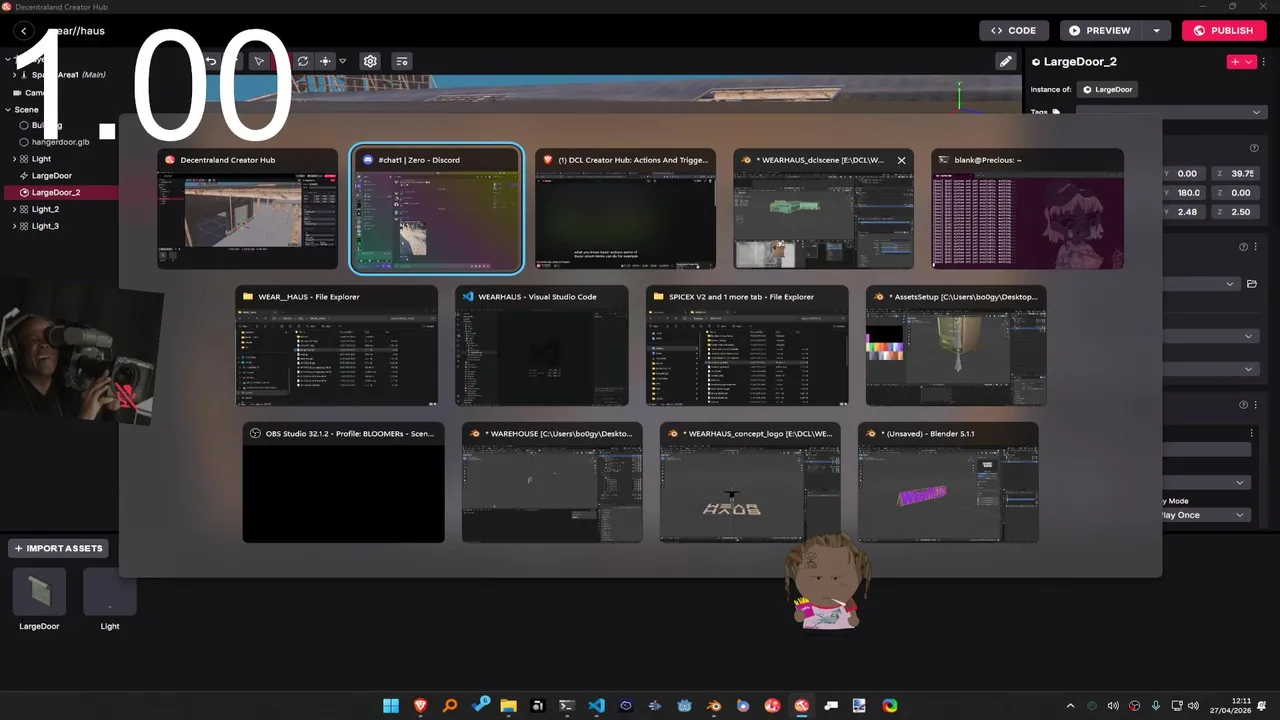The image size is (1280, 720).
Task: Open DCL Creator Hub Actions browser thumbnail
Action: (625, 209)
